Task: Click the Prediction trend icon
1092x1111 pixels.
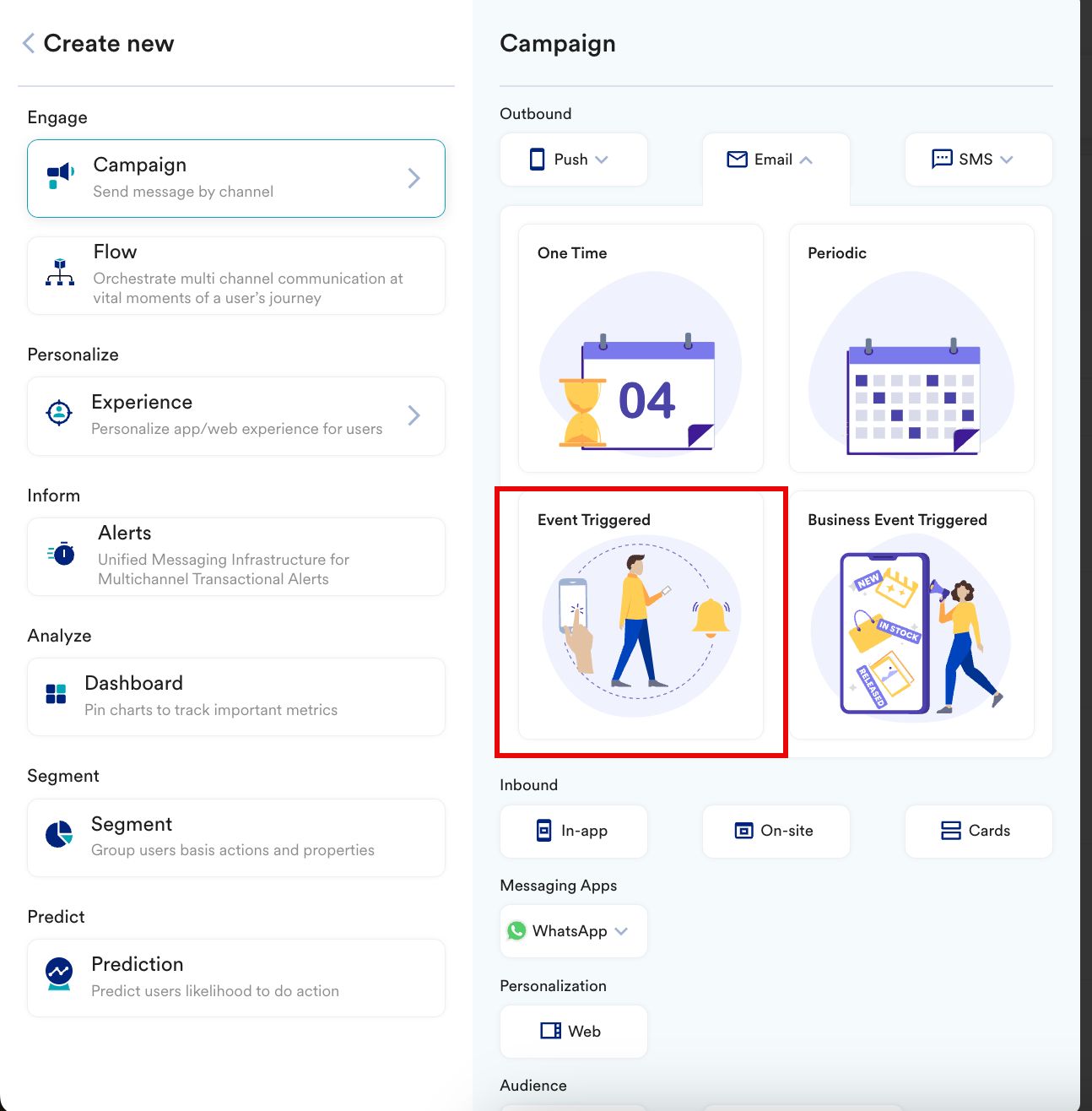Action: pos(59,973)
